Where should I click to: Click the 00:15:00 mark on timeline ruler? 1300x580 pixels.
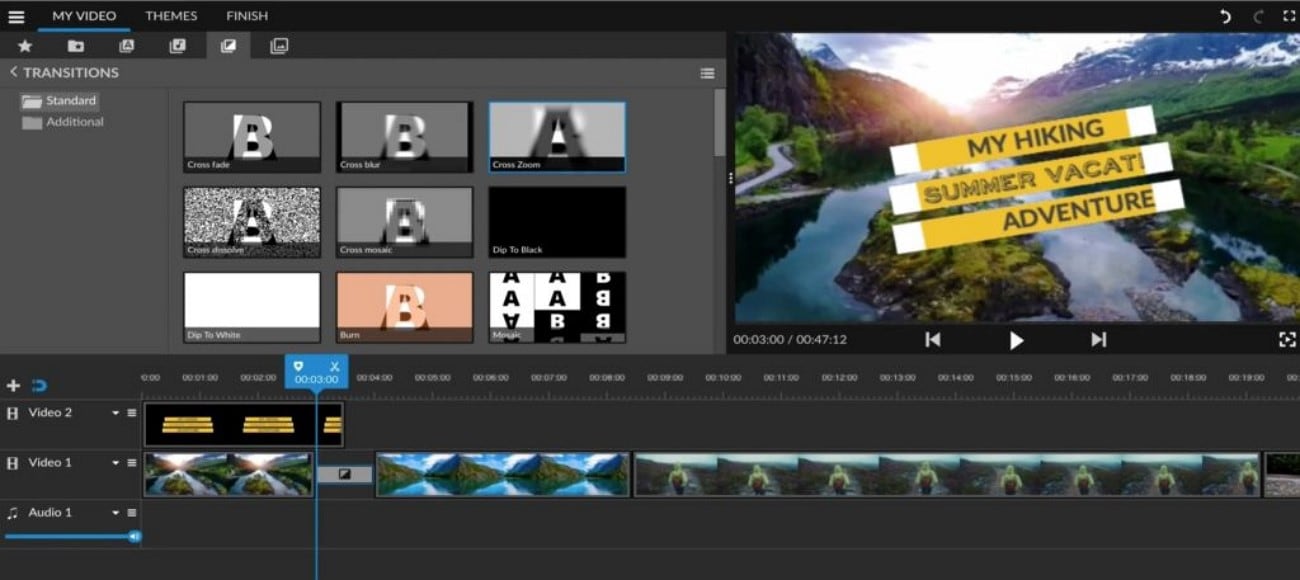tap(1014, 378)
